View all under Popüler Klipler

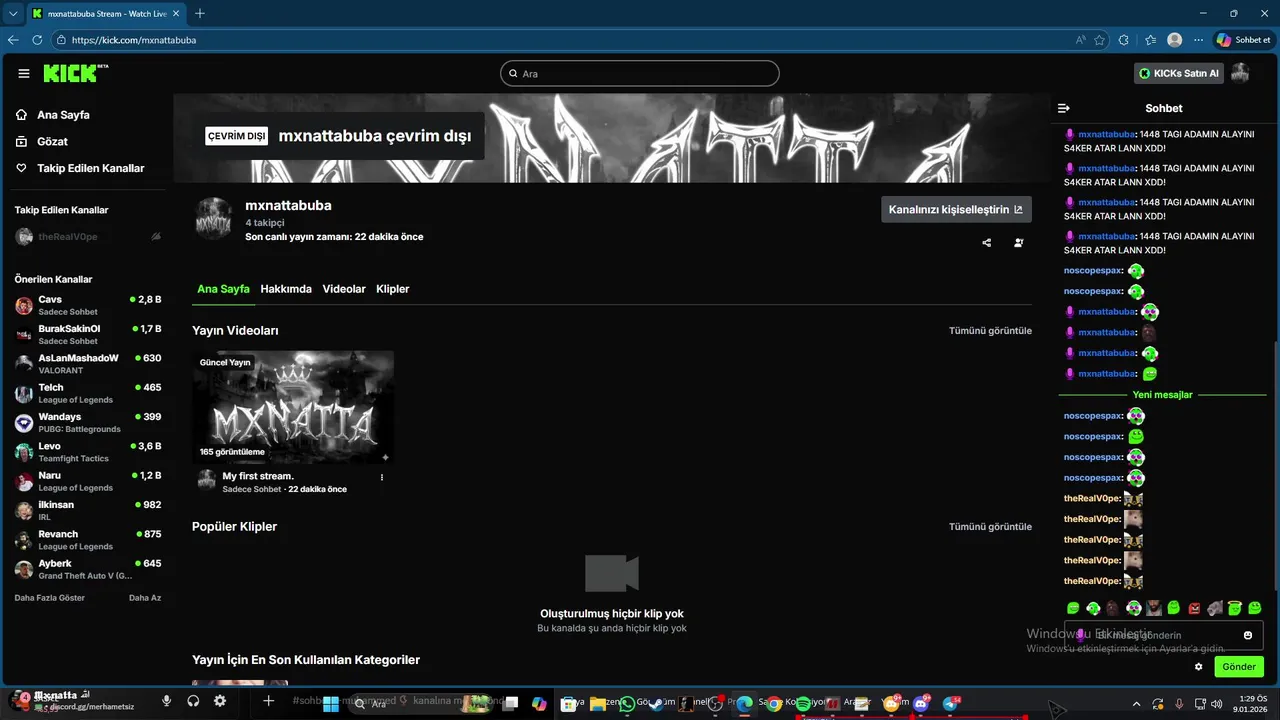pyautogui.click(x=990, y=526)
